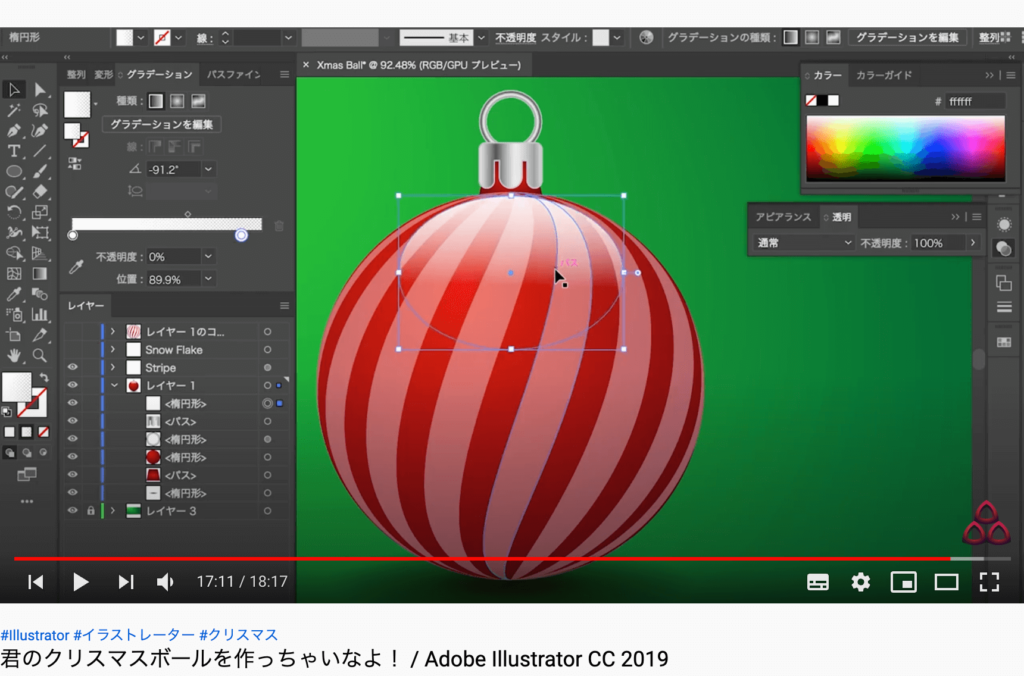The height and width of the screenshot is (676, 1024).
Task: Click the YouTube fullscreen control
Action: coord(989,582)
